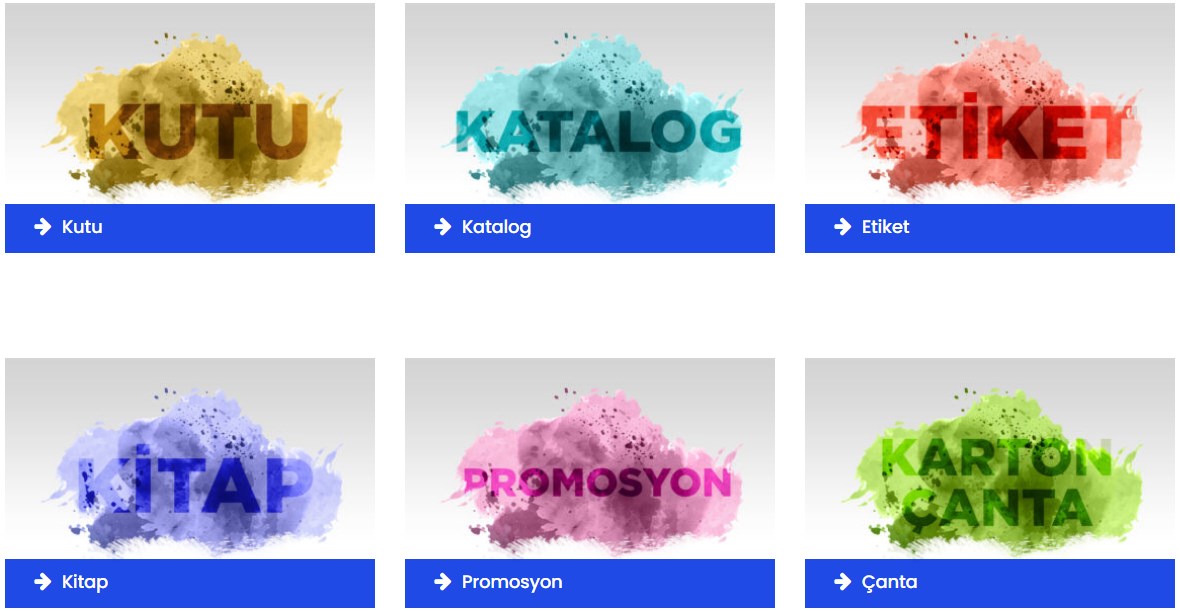Open the teal KATALOG splash image
1180x611 pixels.
coord(590,103)
